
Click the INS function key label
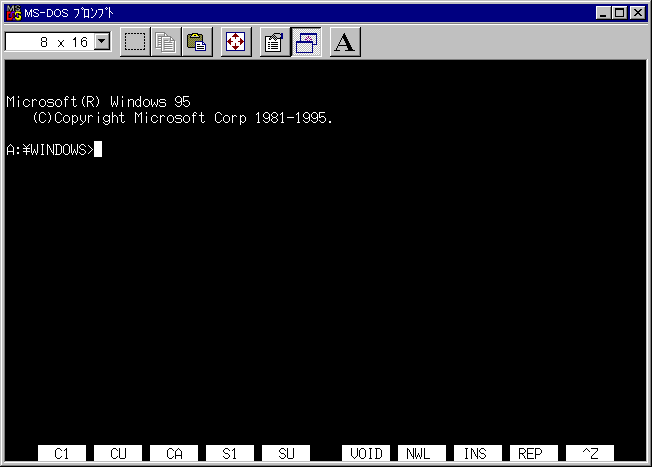click(x=478, y=453)
